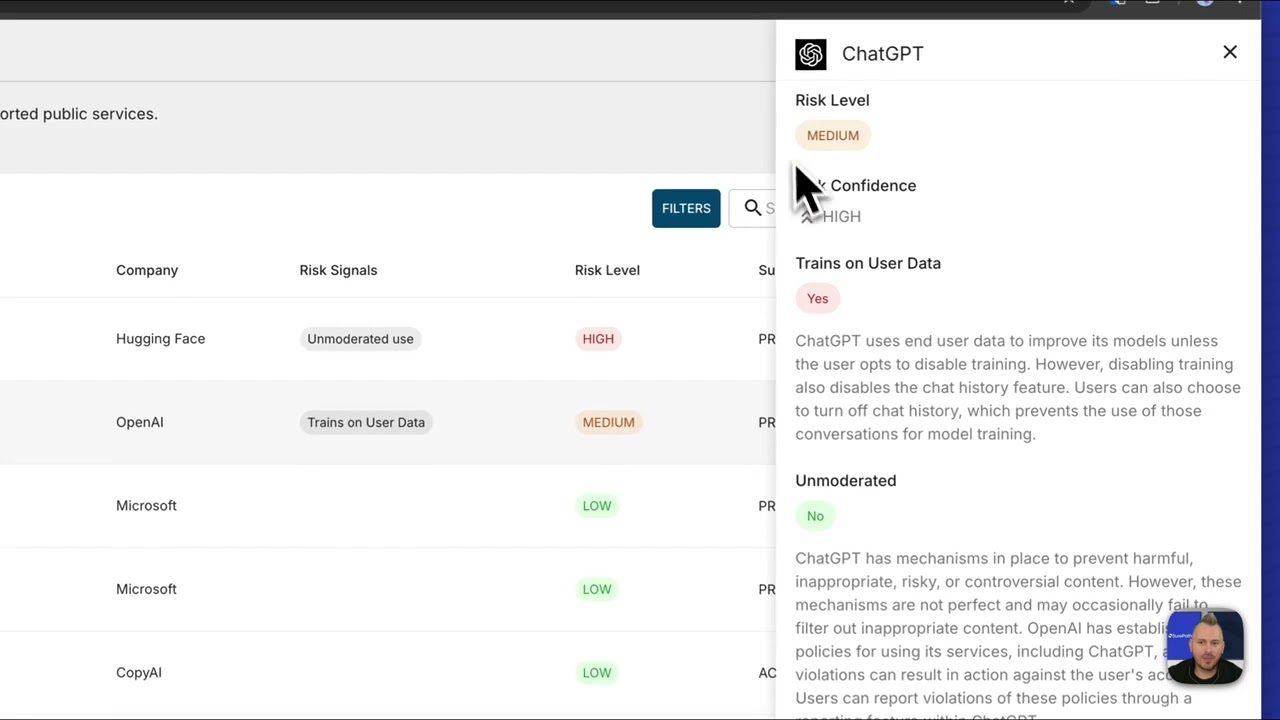Select the OpenAI company cell
This screenshot has height=720, width=1280.
[x=140, y=422]
